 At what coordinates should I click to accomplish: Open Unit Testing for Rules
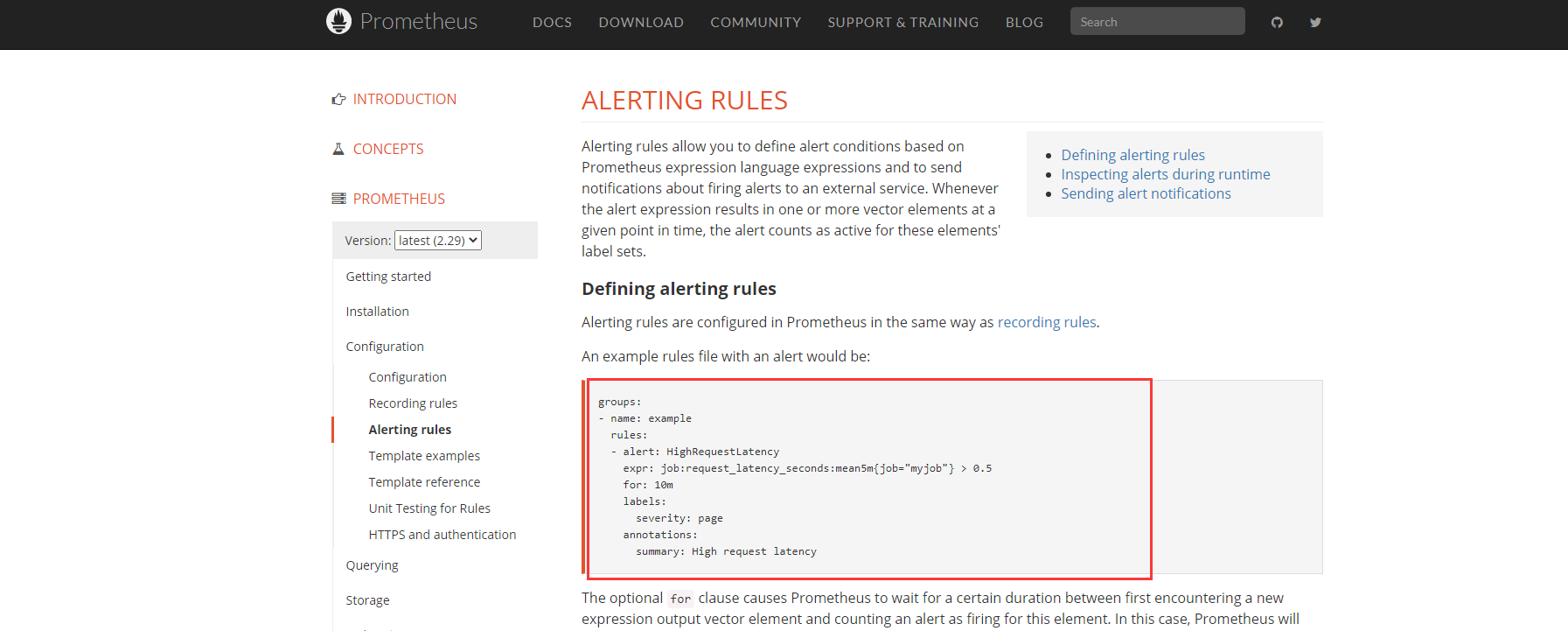coord(429,508)
